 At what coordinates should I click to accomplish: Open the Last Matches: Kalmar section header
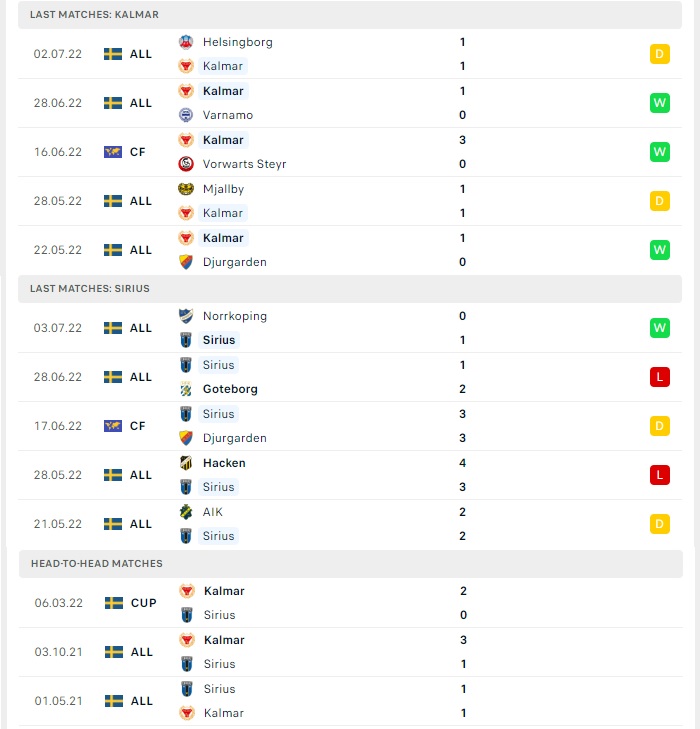pos(350,14)
